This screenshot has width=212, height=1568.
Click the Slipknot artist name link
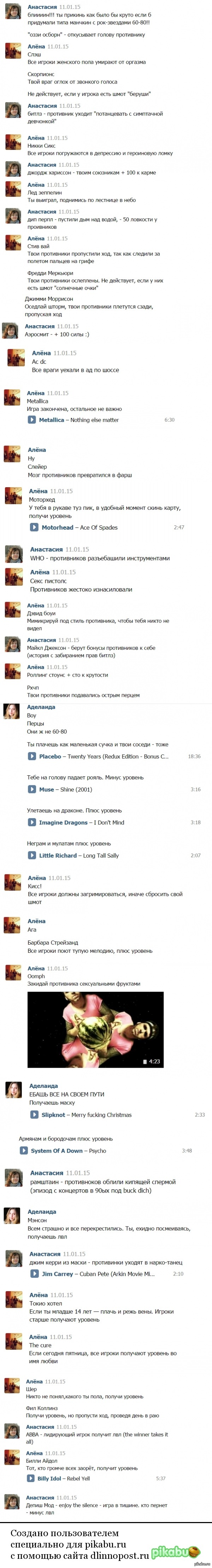point(53,1115)
